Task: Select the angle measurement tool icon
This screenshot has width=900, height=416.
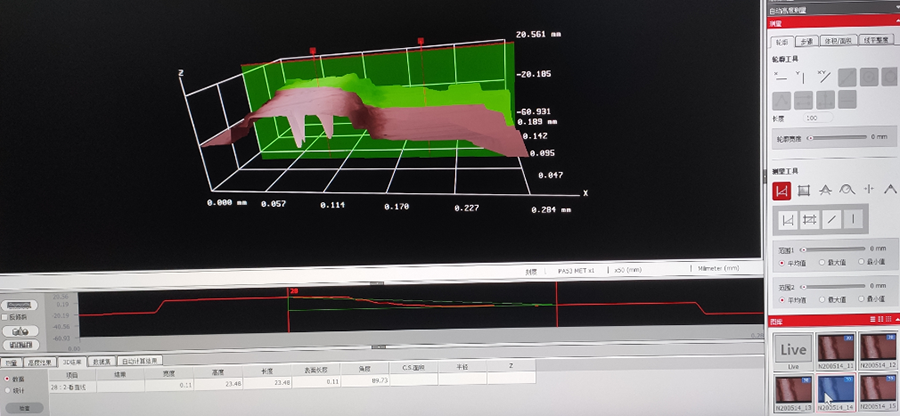Action: tap(826, 189)
